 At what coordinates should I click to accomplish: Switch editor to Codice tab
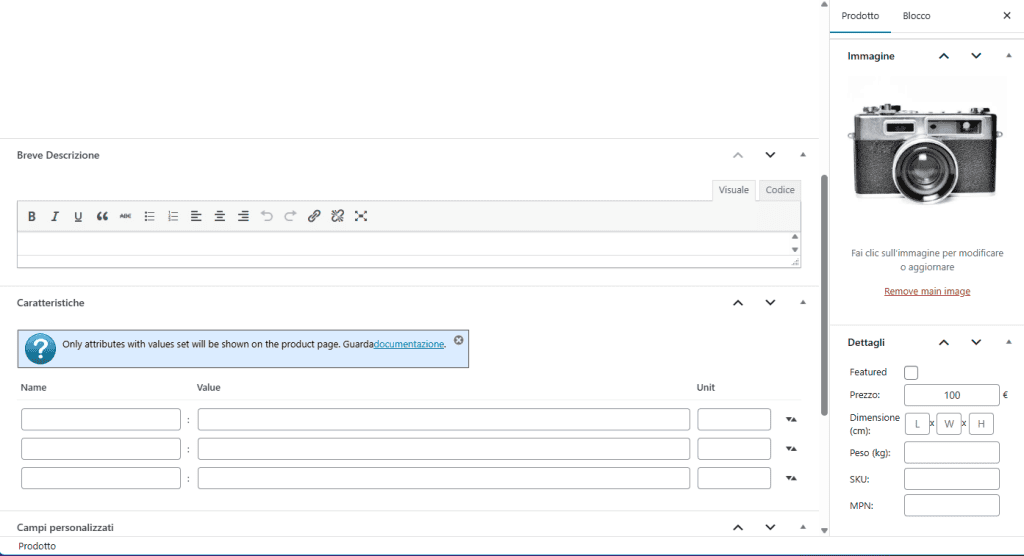pos(780,190)
